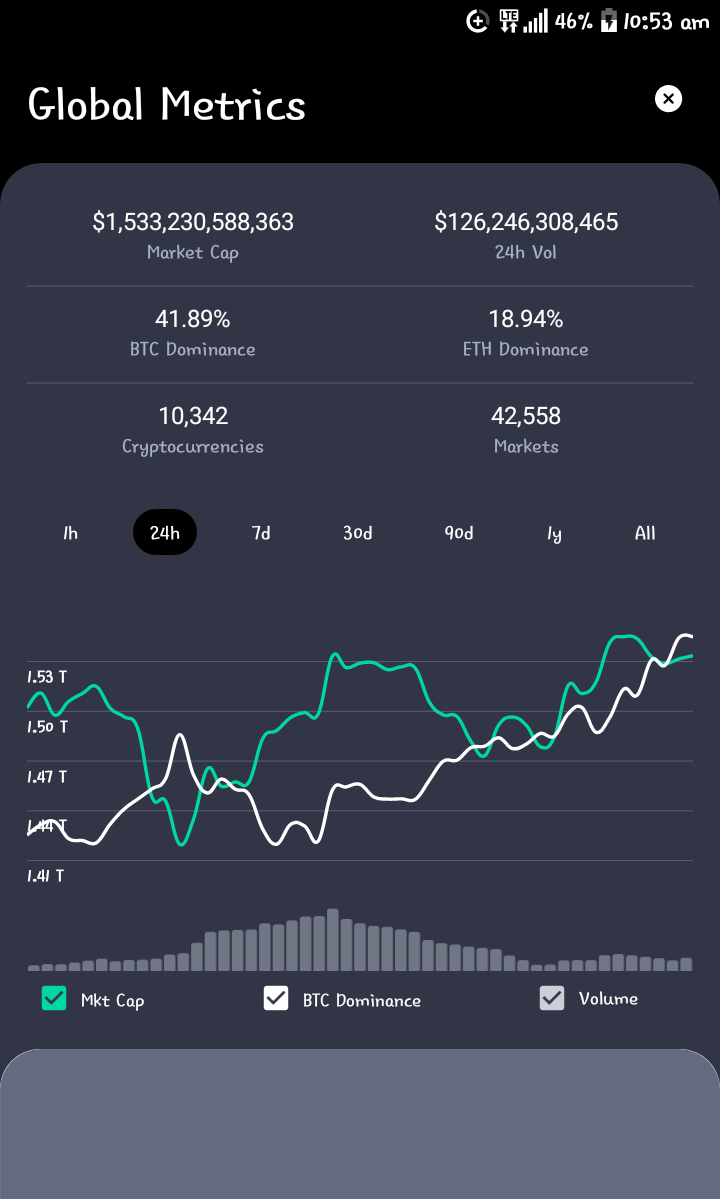Tap the 24h Vol figure
The width and height of the screenshot is (720, 1199).
[527, 222]
